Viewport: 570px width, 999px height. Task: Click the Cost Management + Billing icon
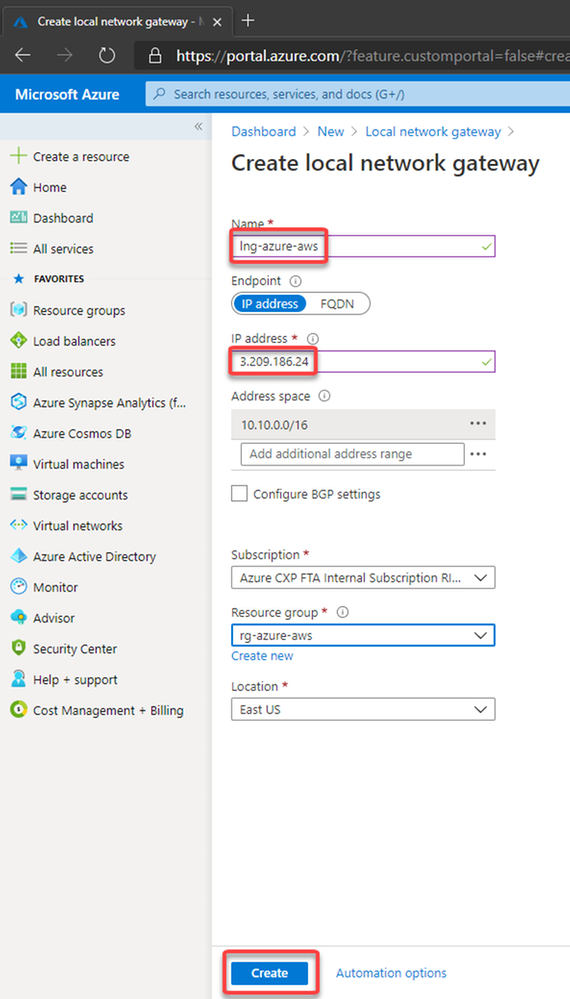click(x=19, y=710)
